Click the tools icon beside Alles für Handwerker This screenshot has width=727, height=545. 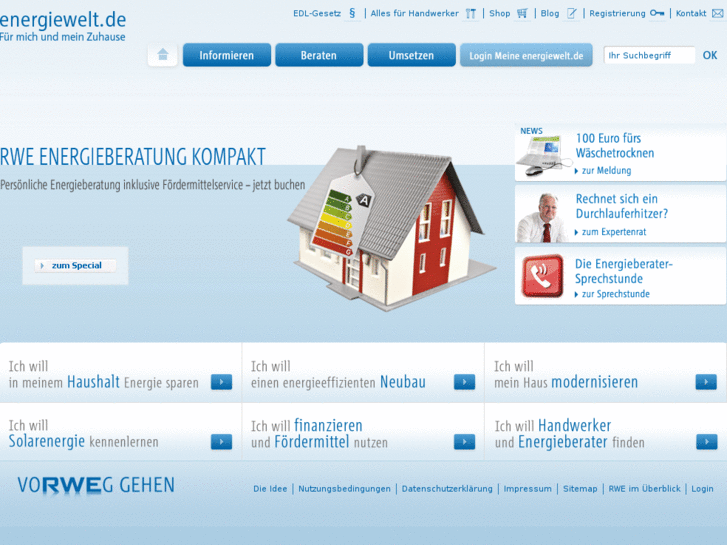[x=471, y=13]
